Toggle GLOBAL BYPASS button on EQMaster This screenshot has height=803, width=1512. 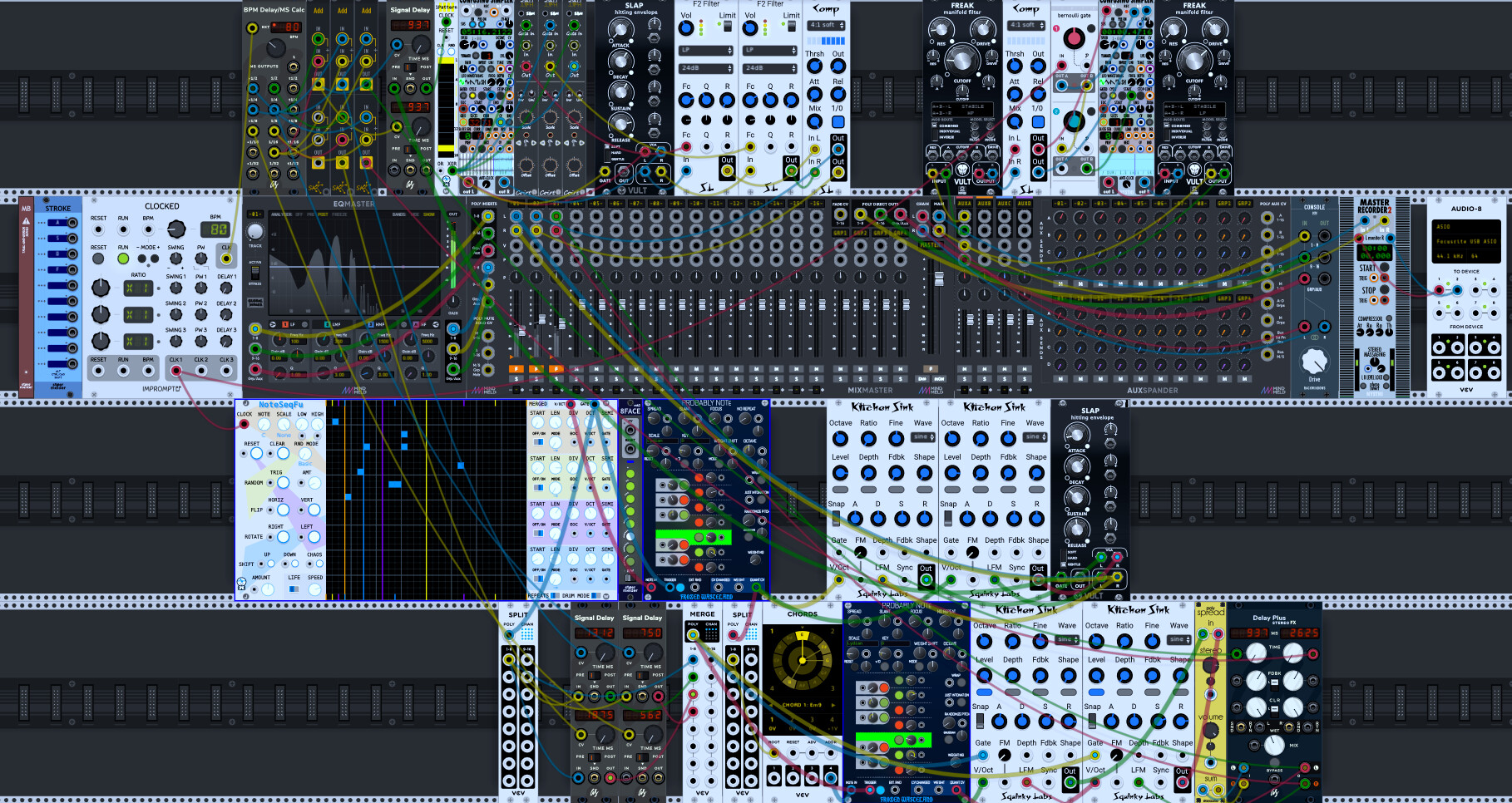tap(255, 302)
